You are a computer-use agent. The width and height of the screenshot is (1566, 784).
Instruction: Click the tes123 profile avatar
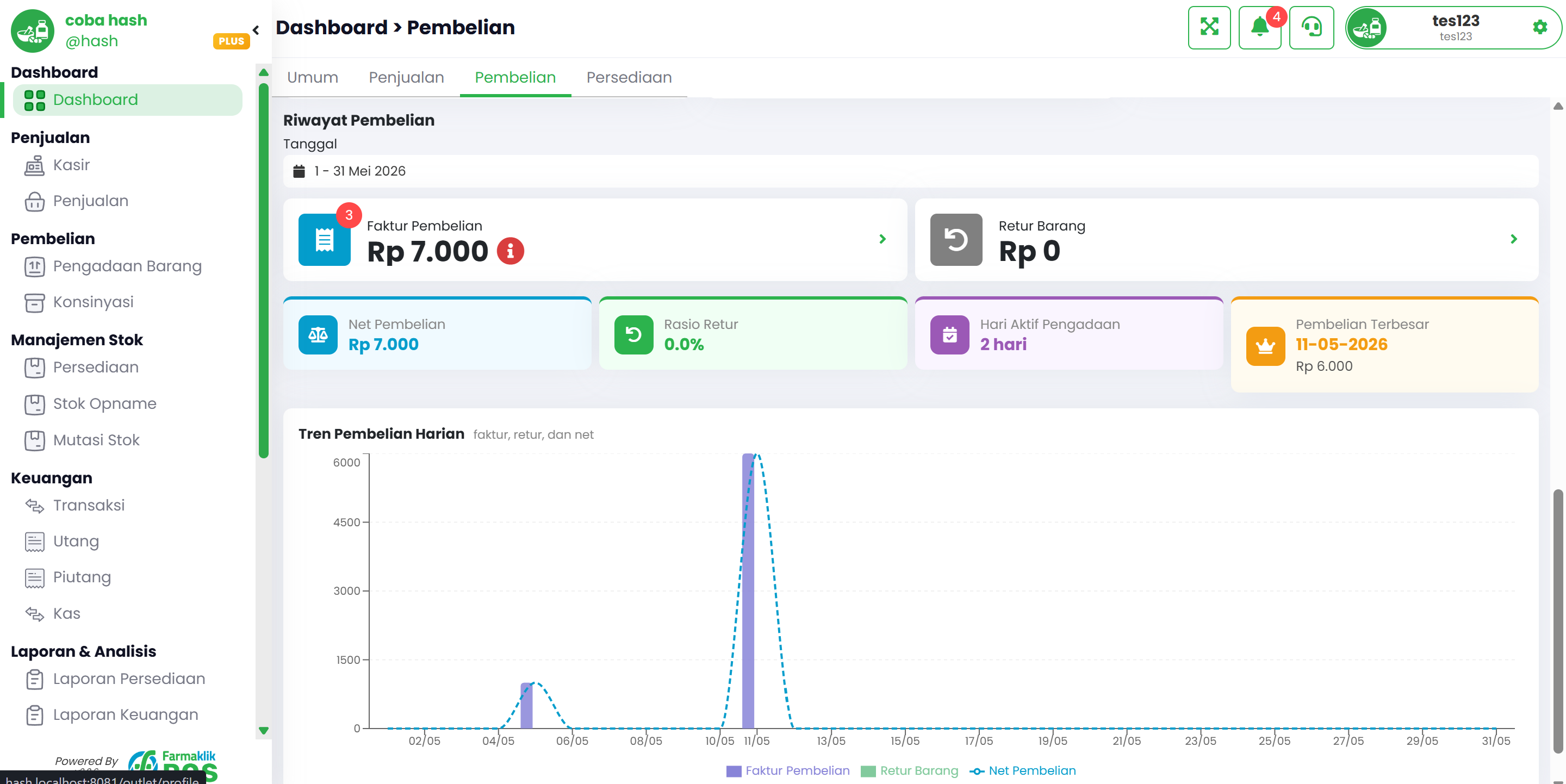[1366, 27]
